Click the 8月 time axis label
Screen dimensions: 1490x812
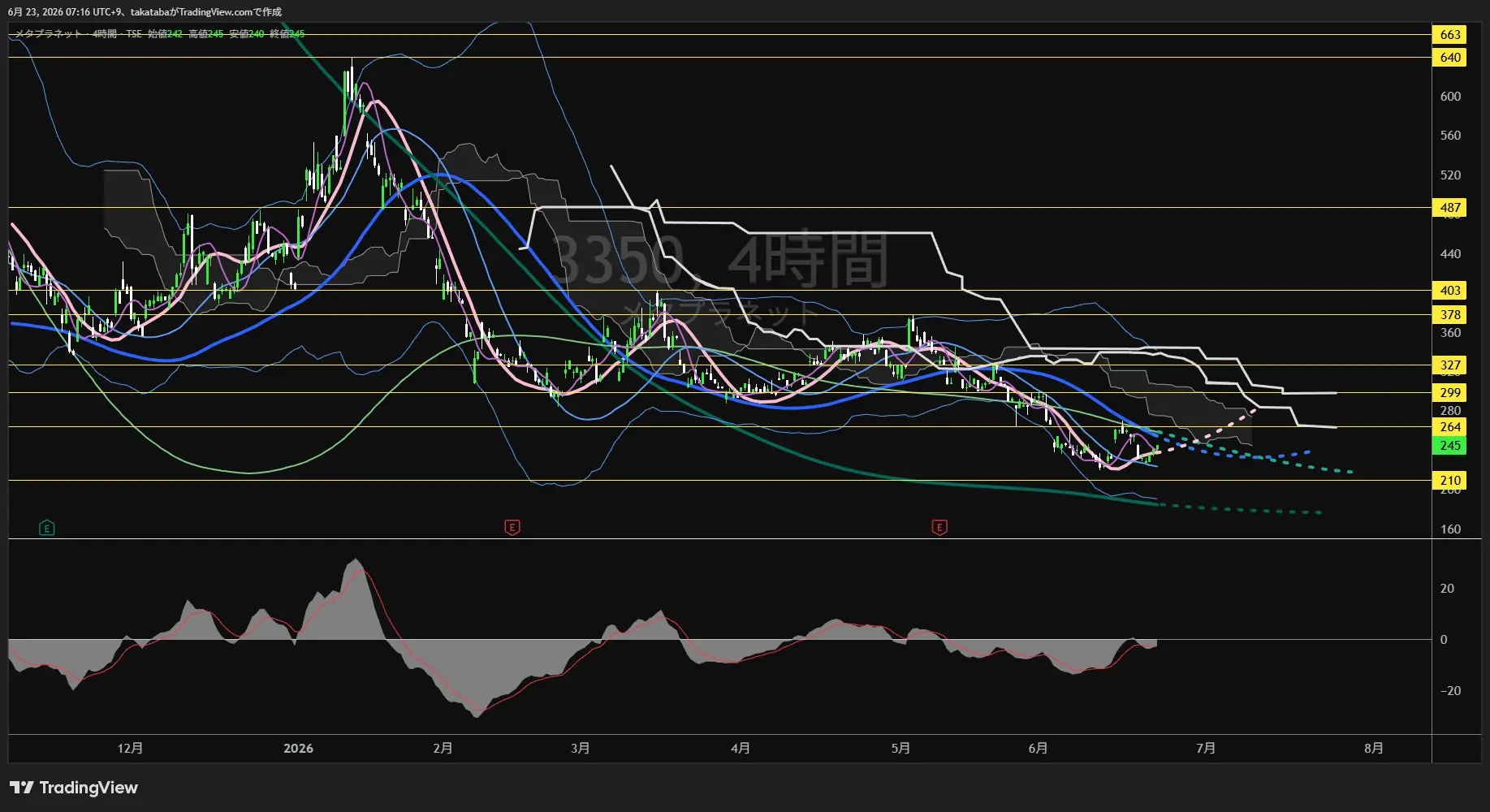(x=1373, y=748)
